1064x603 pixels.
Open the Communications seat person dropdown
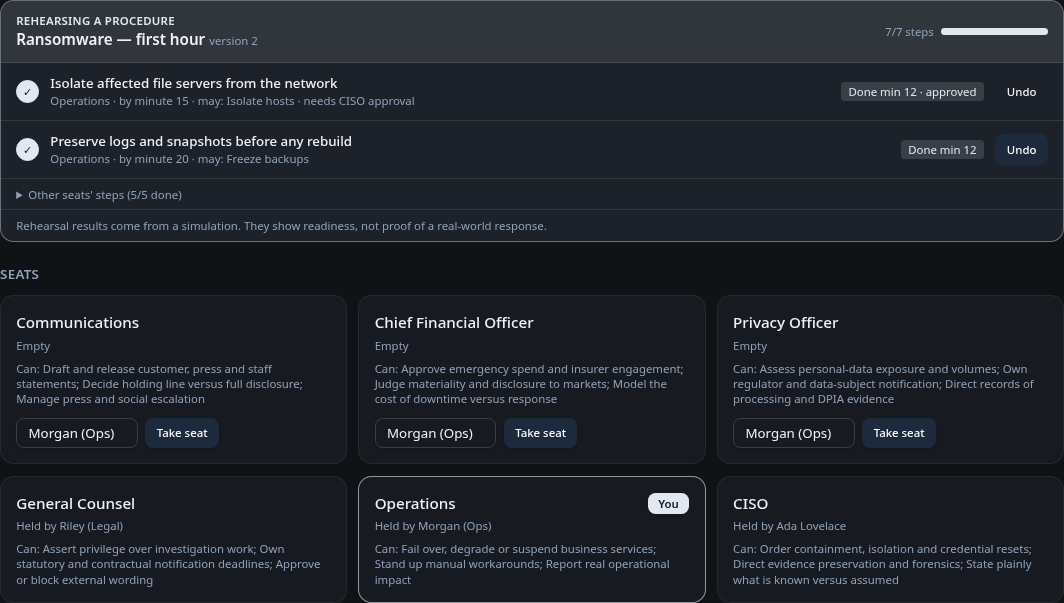(x=77, y=433)
